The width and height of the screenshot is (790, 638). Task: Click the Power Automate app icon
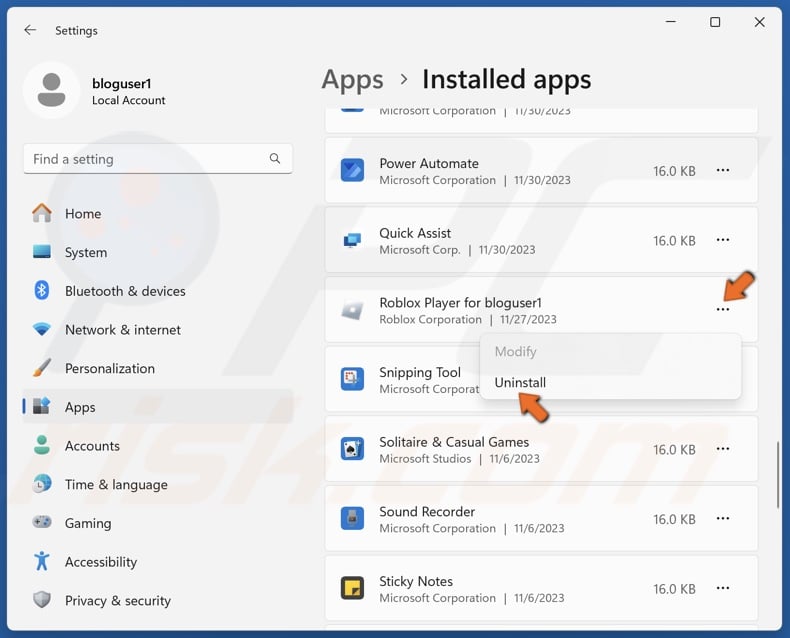tap(352, 171)
